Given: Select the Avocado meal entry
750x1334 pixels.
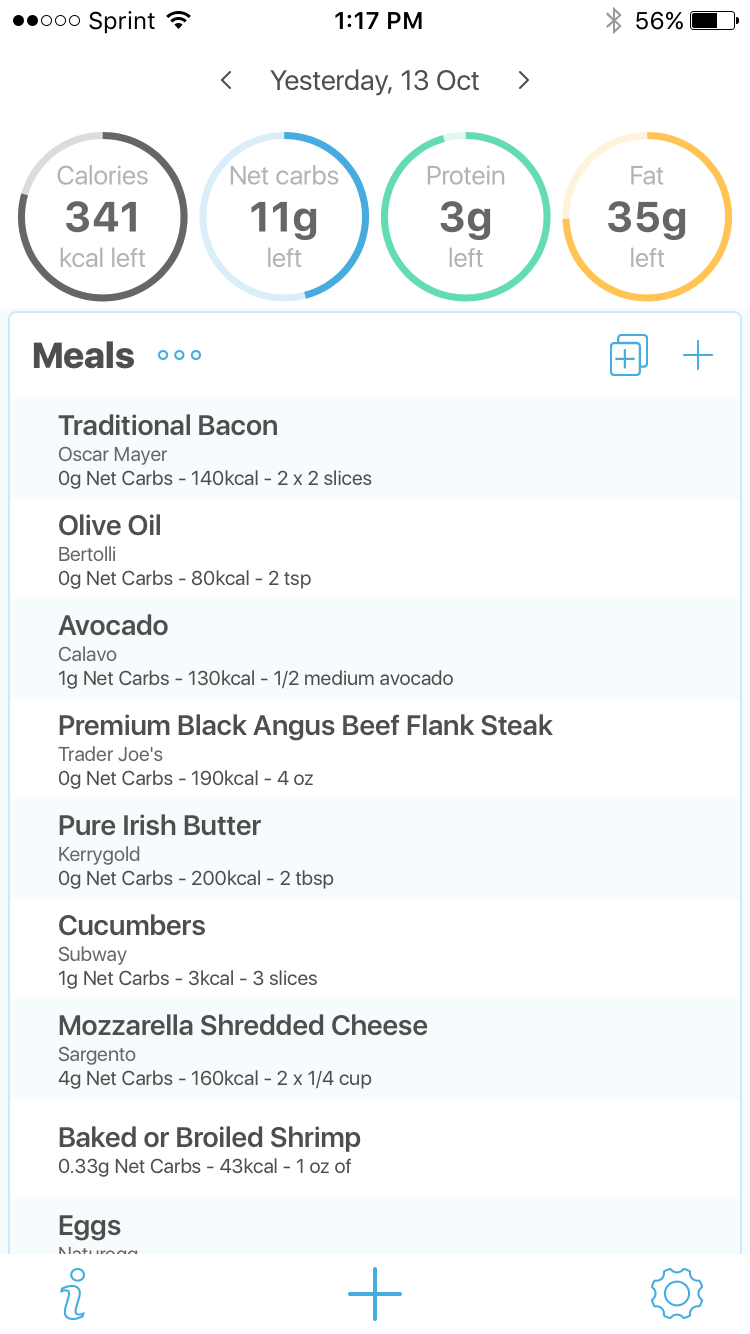Looking at the screenshot, I should tap(375, 650).
